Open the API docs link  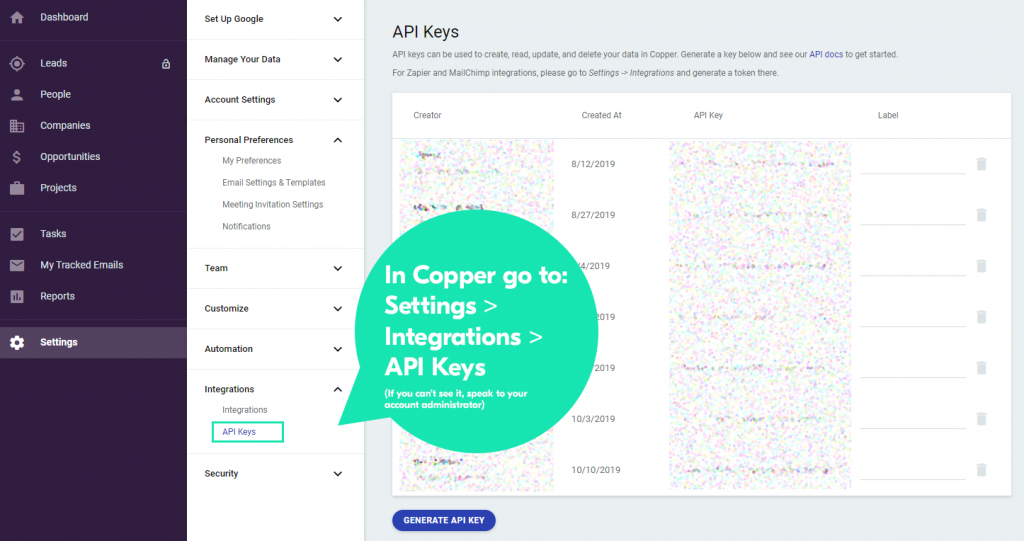pos(825,55)
